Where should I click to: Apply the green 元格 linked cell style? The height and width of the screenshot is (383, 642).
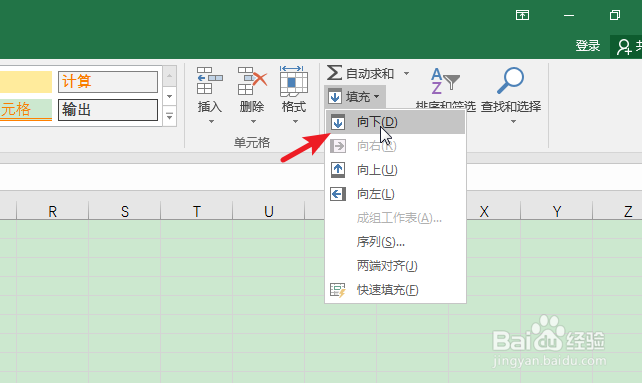click(26, 110)
